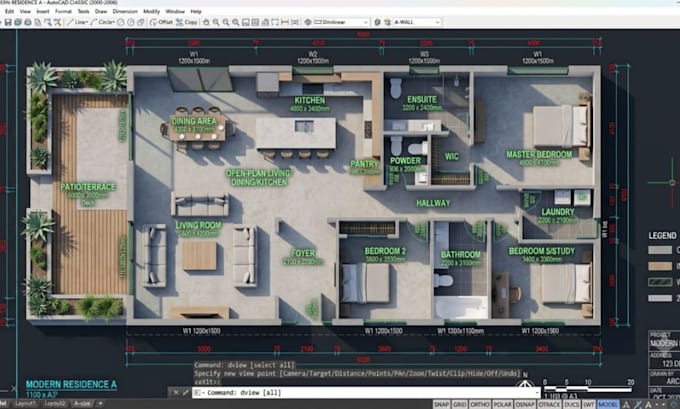Close the command line with X icon
This screenshot has width=680, height=409.
pyautogui.click(x=176, y=393)
